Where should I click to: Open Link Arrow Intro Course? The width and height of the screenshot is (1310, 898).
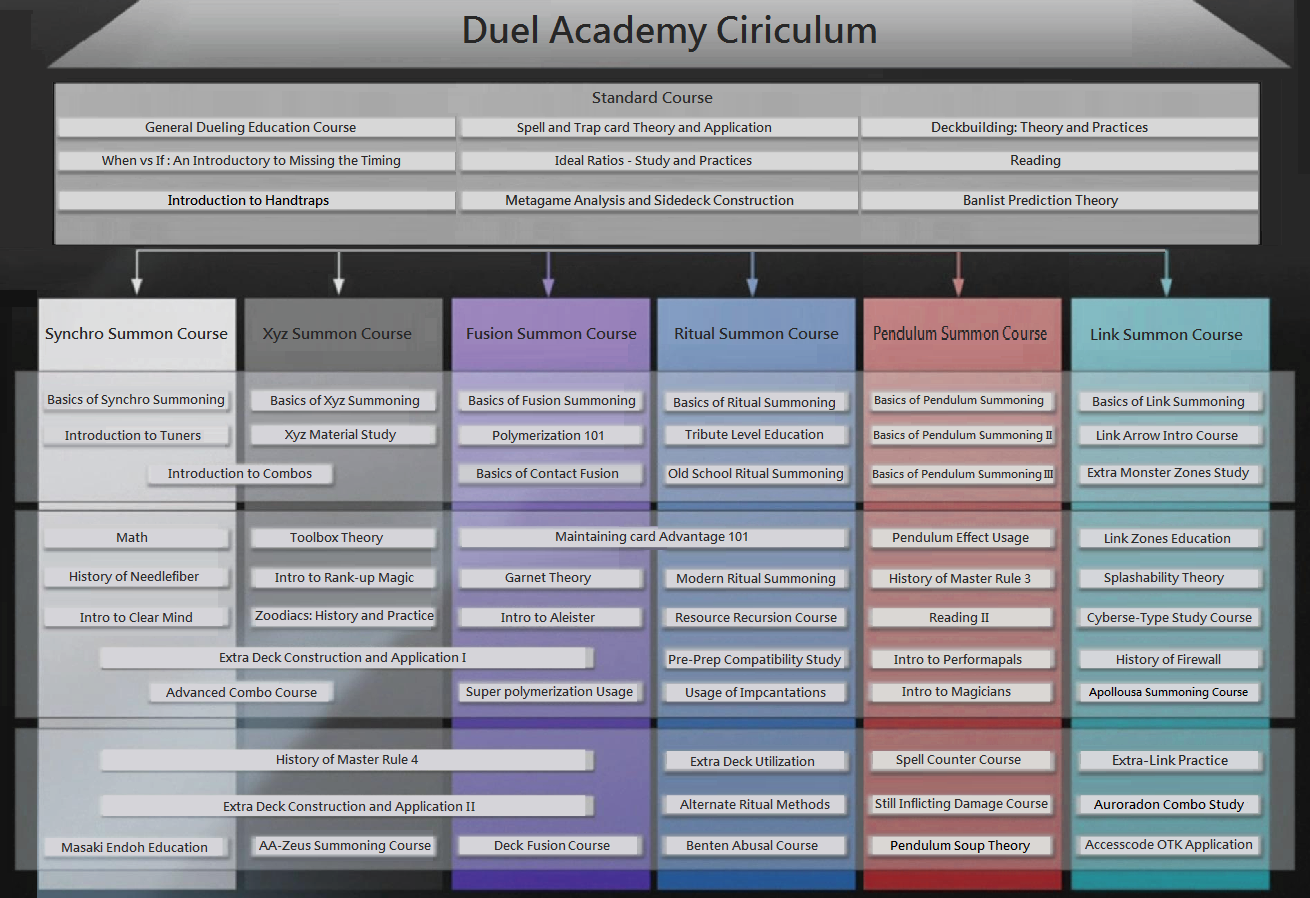click(x=1169, y=435)
